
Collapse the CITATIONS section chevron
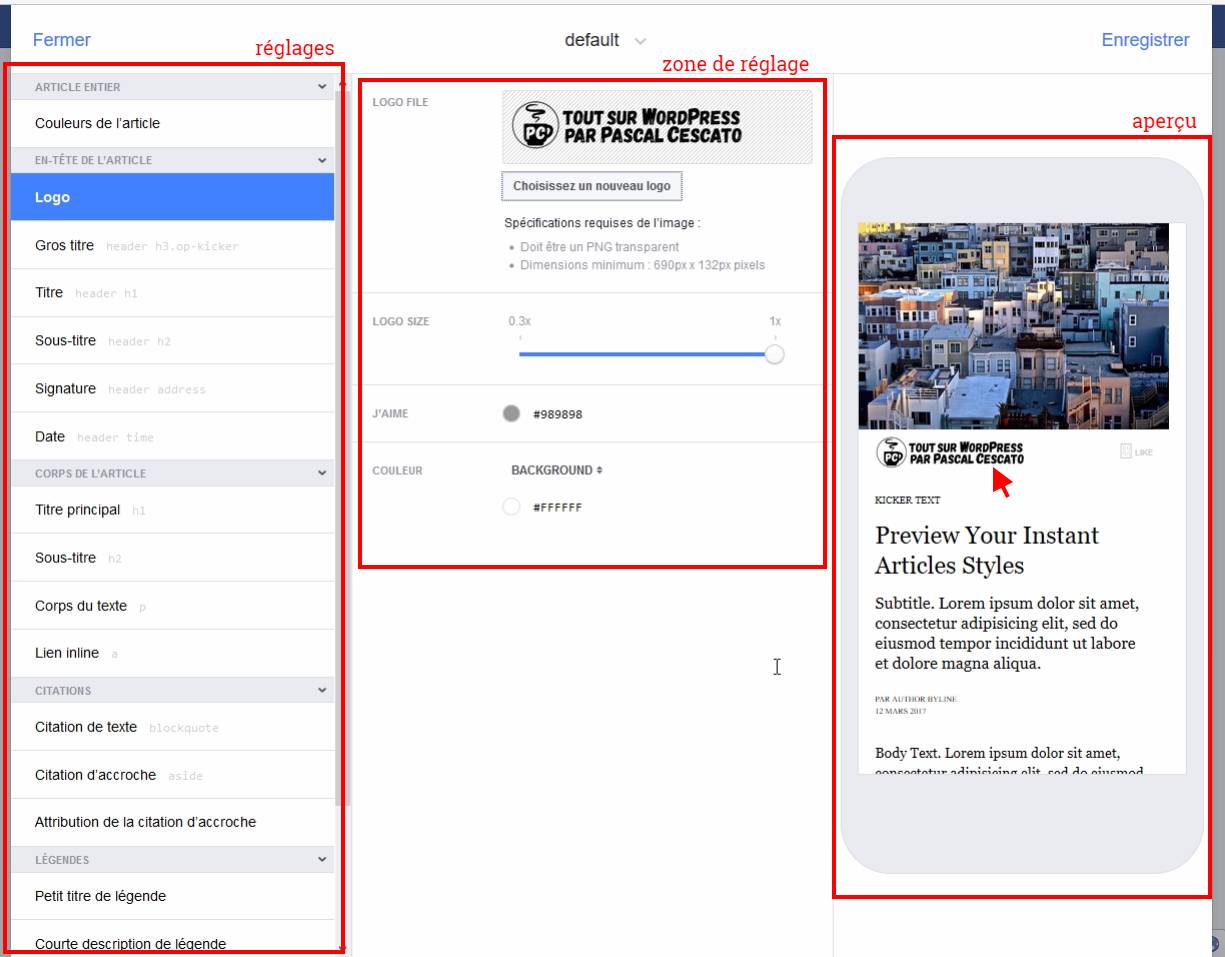click(x=322, y=690)
